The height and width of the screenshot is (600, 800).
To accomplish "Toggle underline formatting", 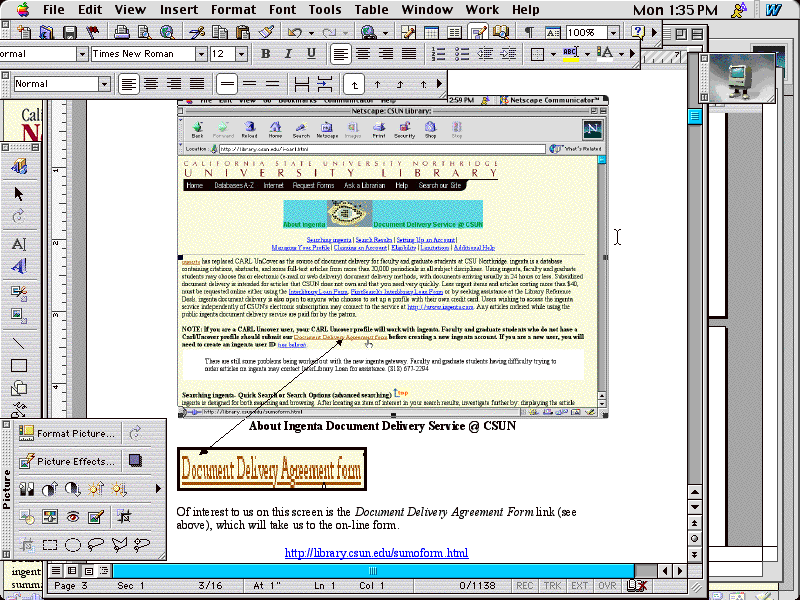I will click(x=311, y=54).
